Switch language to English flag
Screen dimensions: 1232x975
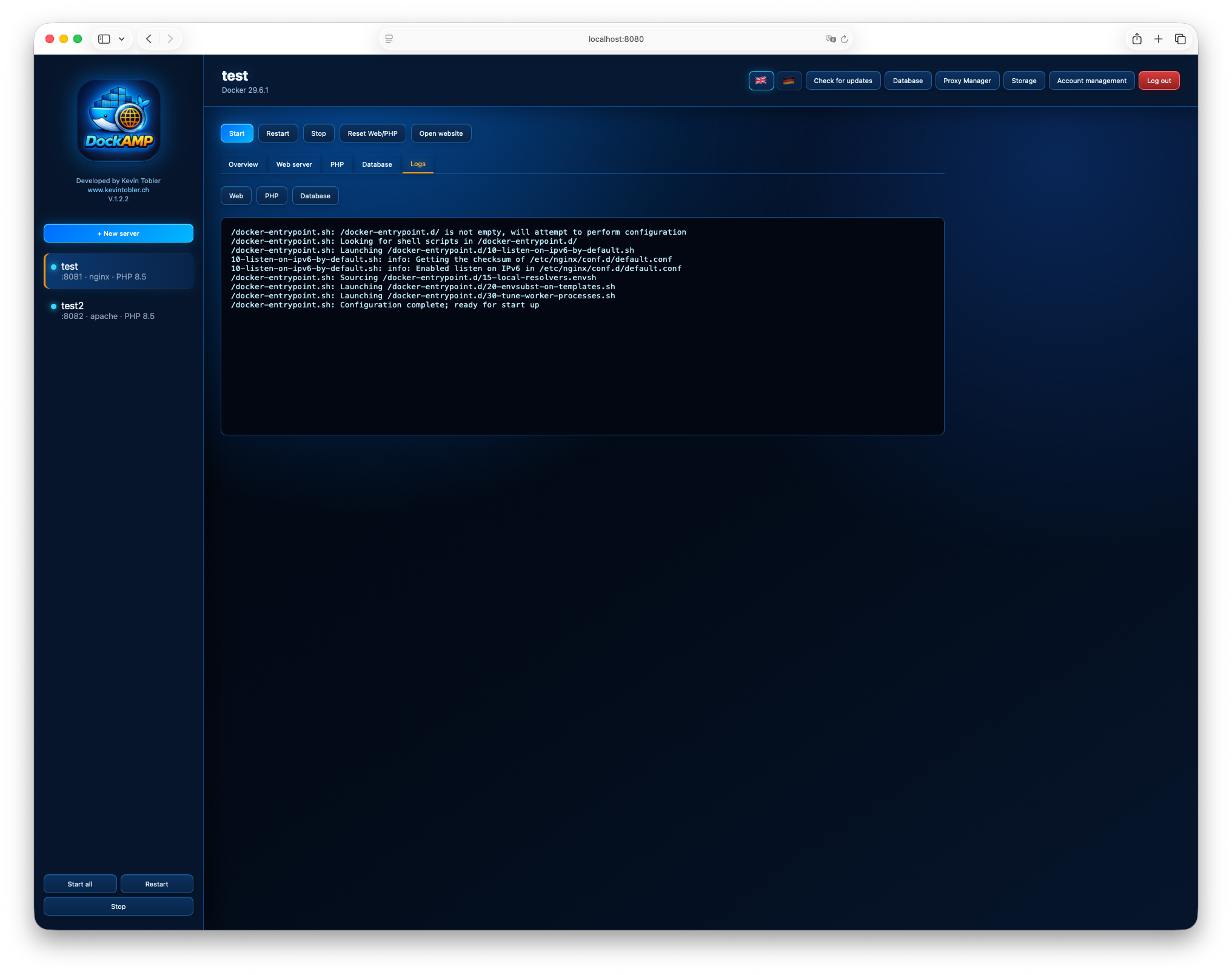coord(761,81)
